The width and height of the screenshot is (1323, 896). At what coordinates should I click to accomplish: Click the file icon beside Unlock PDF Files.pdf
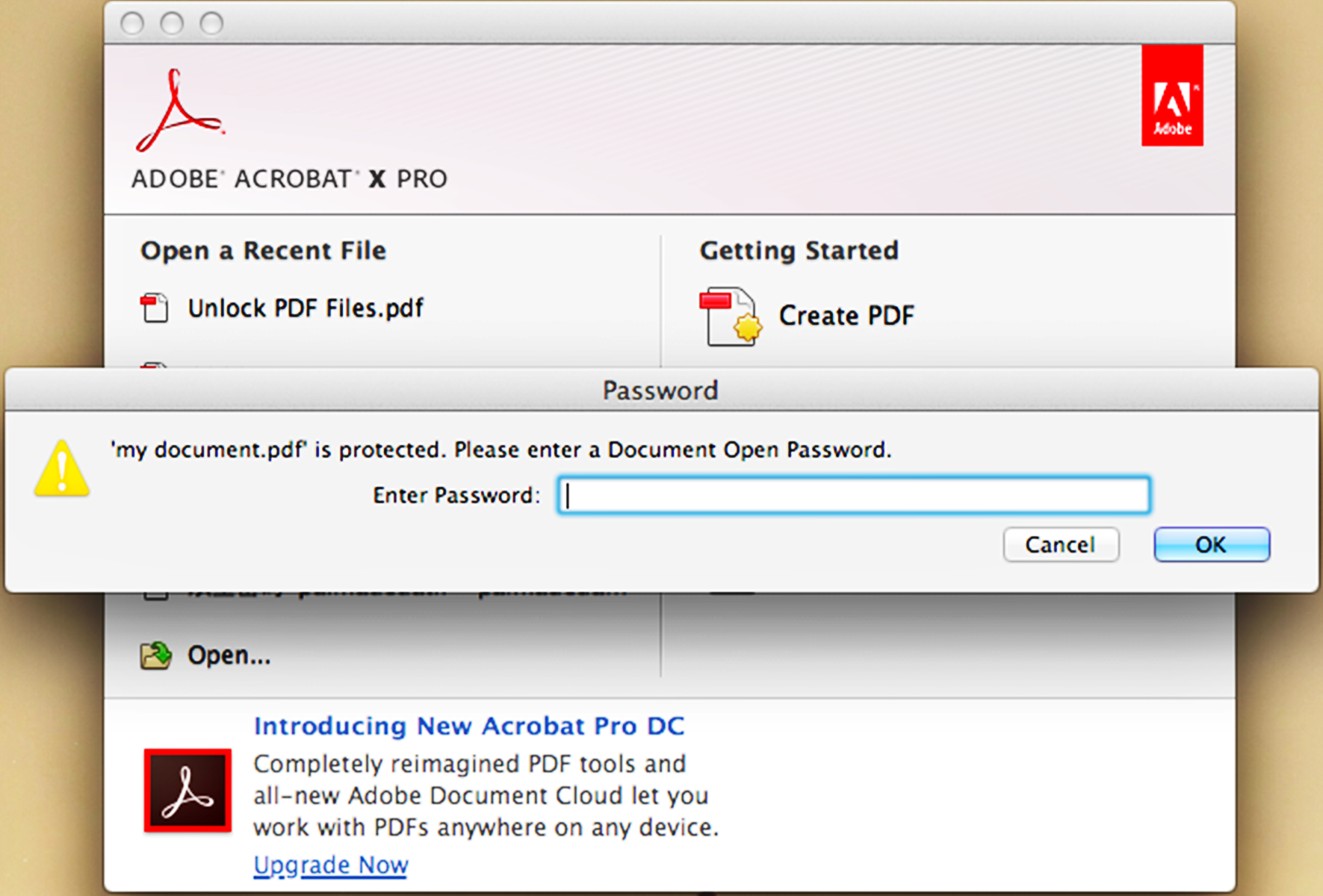coord(155,306)
